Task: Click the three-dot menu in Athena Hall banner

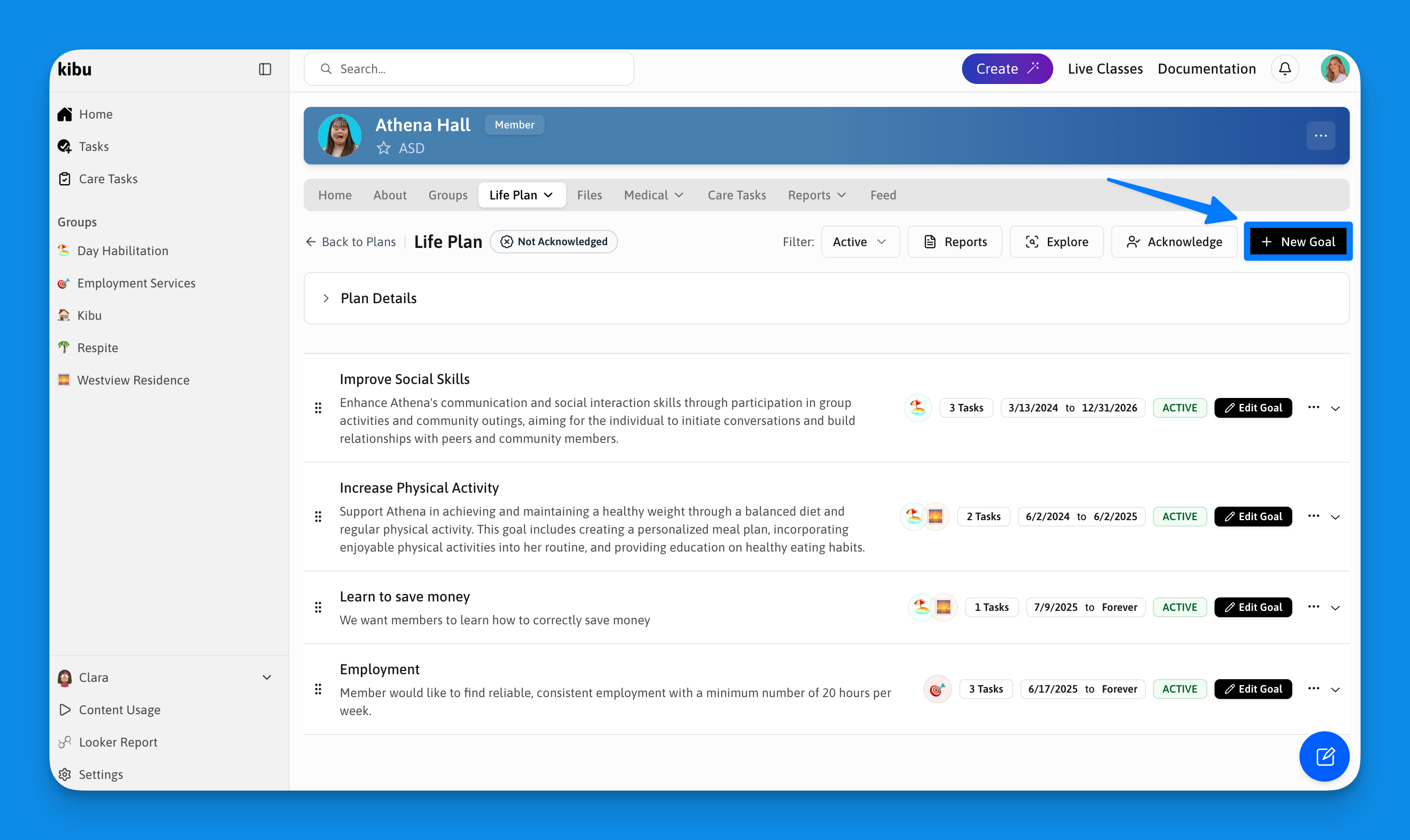Action: pos(1321,136)
